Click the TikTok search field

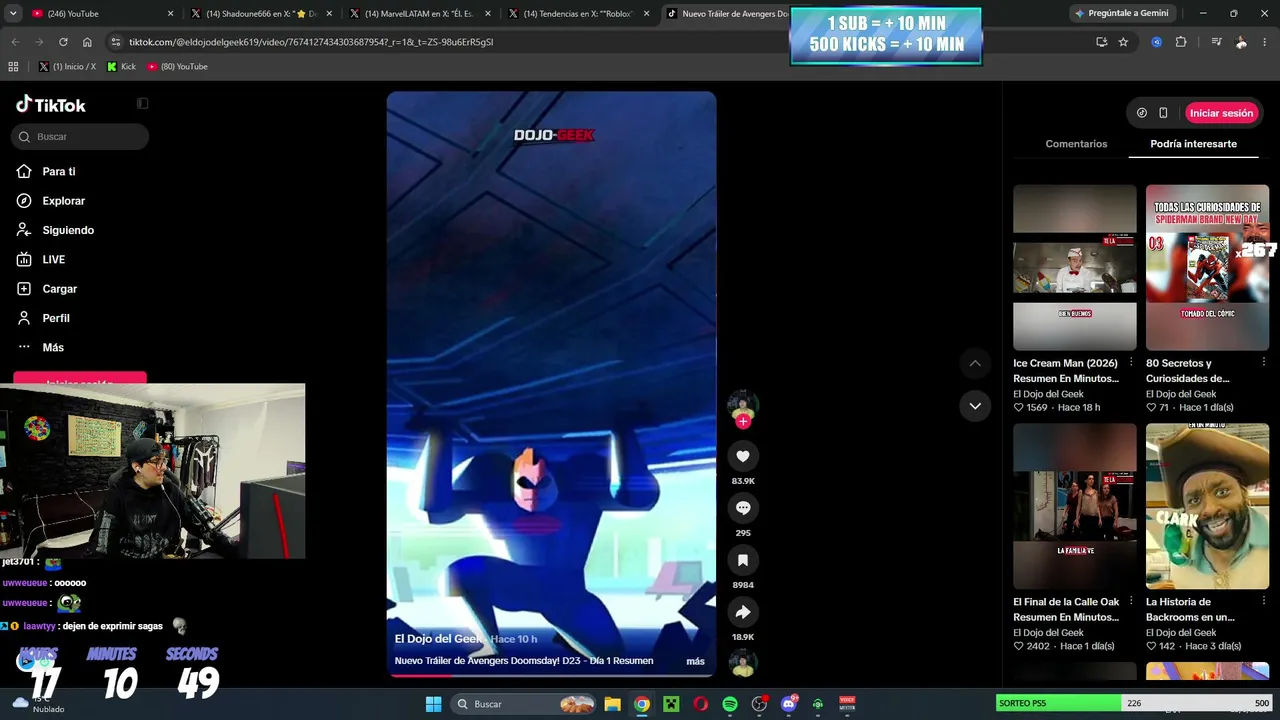(x=80, y=136)
